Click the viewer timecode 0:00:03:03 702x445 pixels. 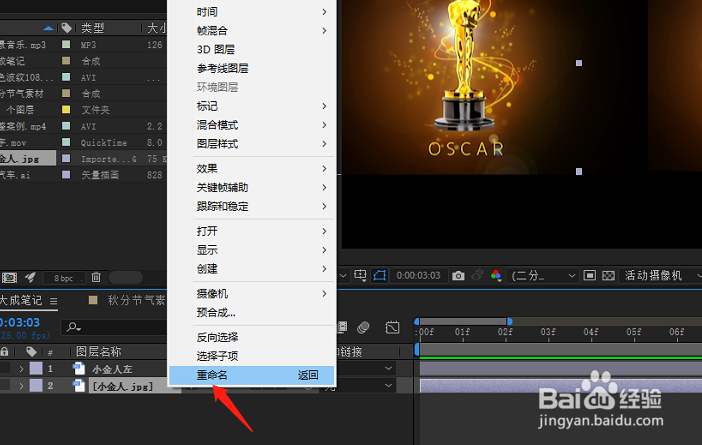tap(418, 275)
